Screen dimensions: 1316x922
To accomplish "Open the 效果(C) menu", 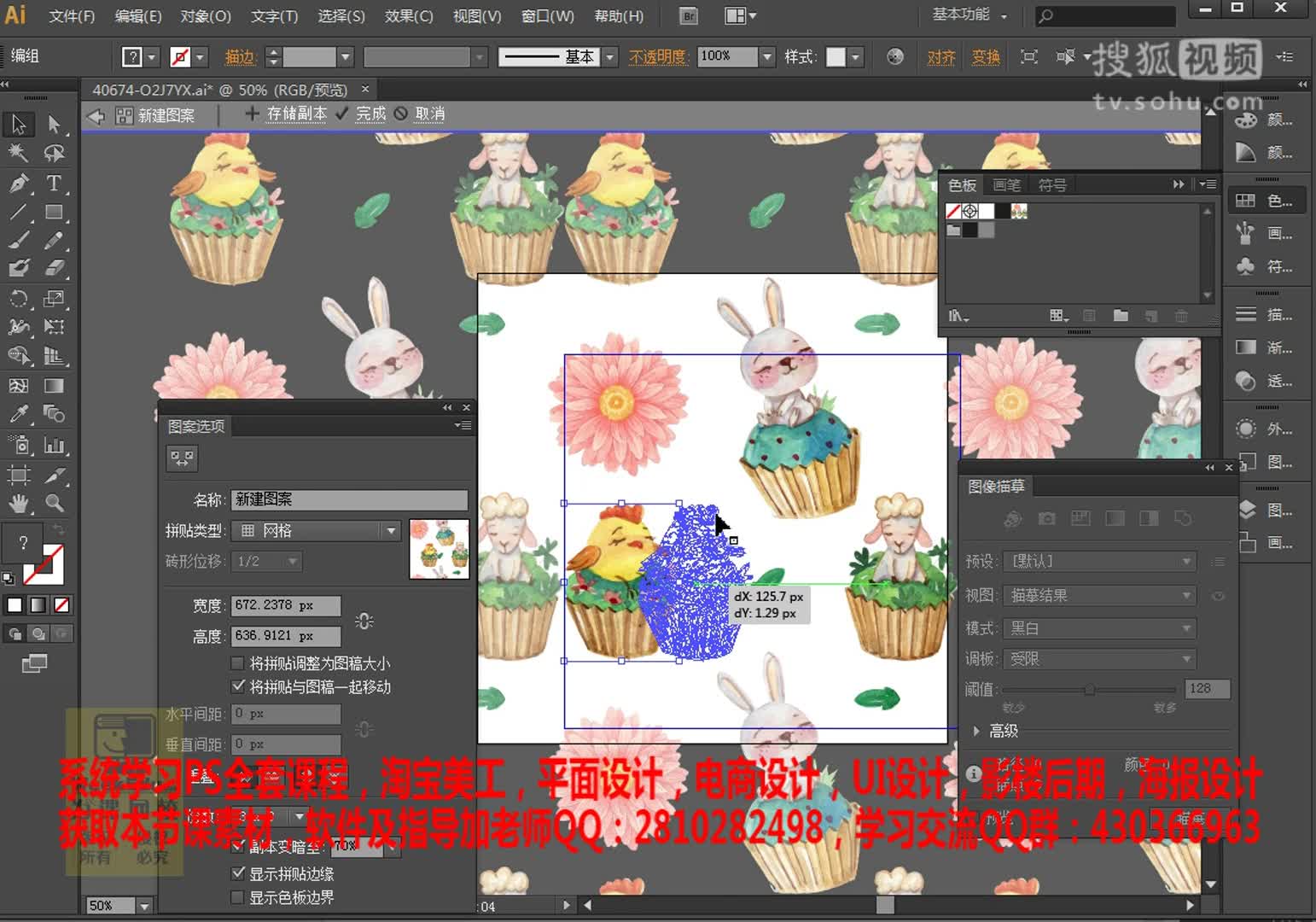I will (x=409, y=16).
